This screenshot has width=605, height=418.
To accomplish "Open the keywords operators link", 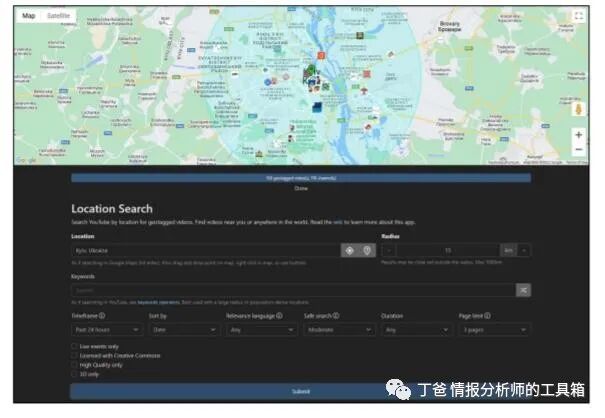I will pyautogui.click(x=158, y=302).
